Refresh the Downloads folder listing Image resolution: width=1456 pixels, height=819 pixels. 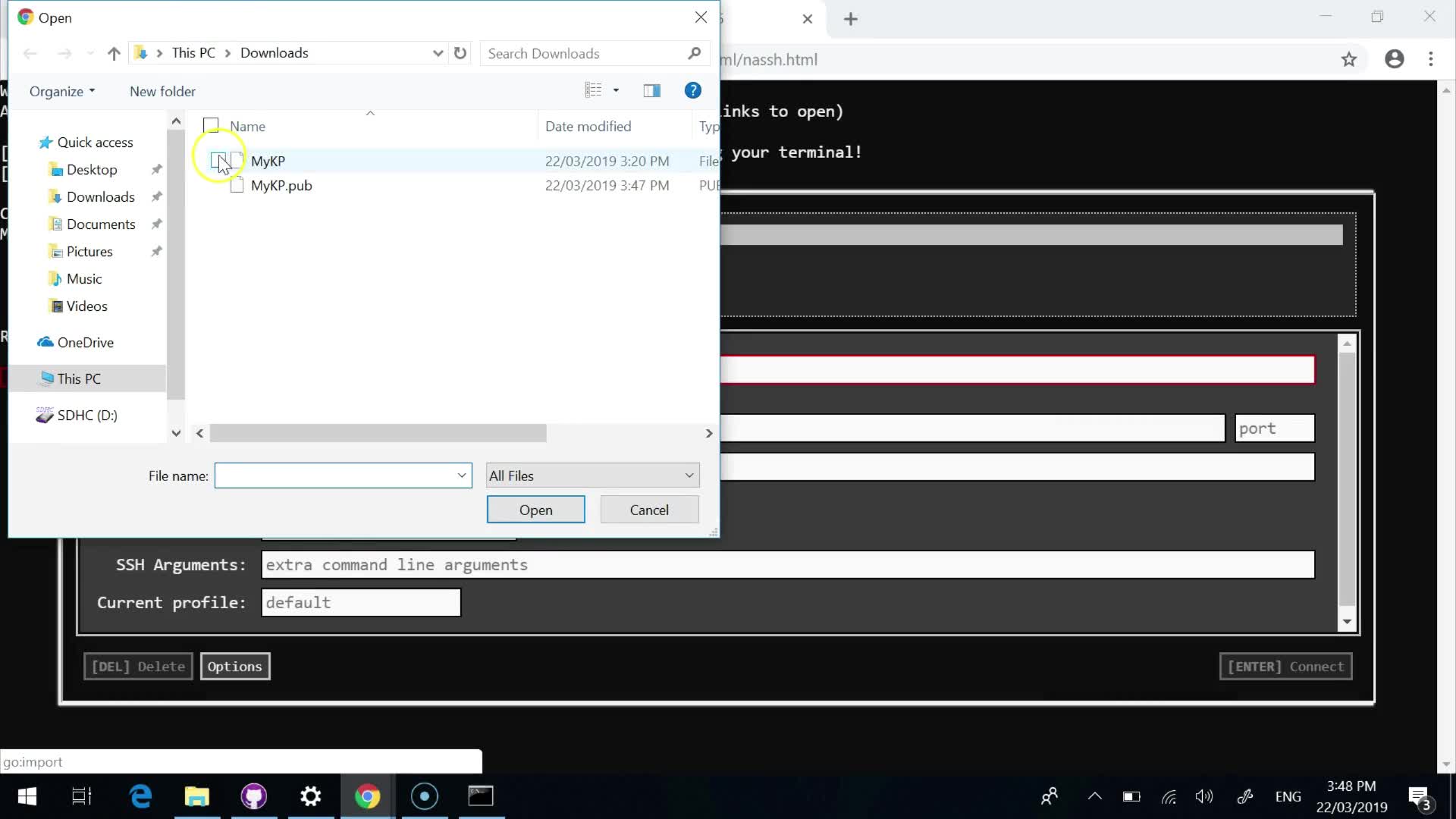click(460, 53)
